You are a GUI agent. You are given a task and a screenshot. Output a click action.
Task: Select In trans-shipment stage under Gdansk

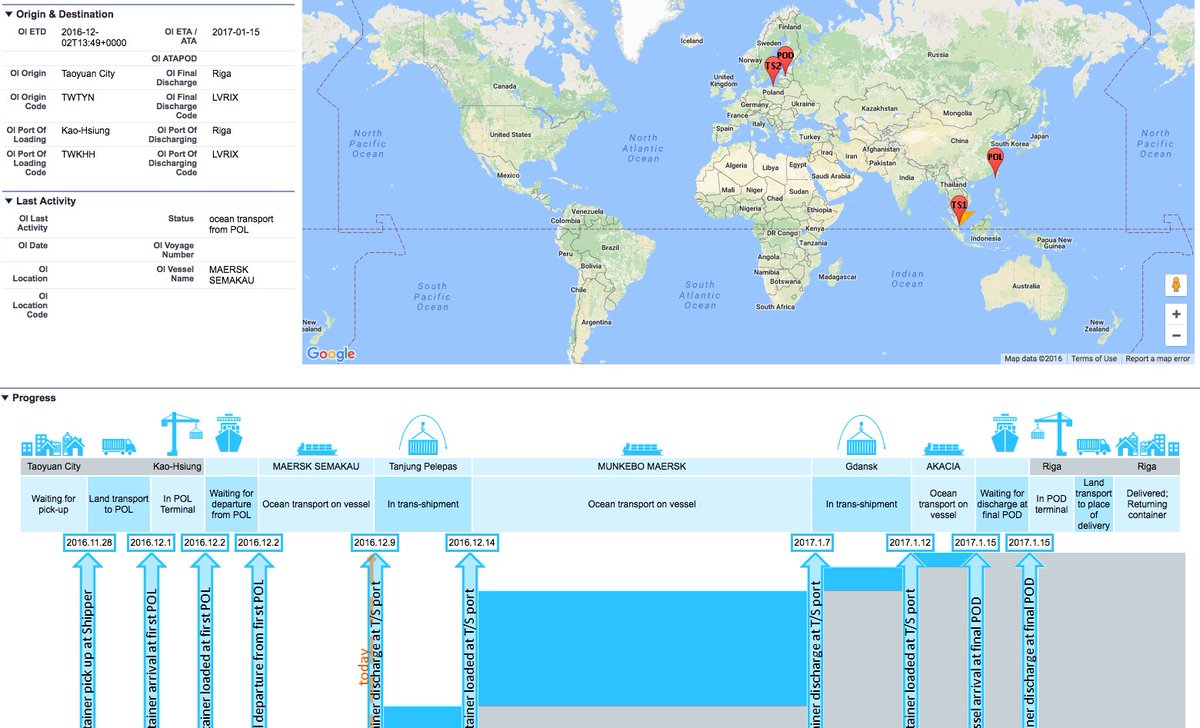coord(861,503)
